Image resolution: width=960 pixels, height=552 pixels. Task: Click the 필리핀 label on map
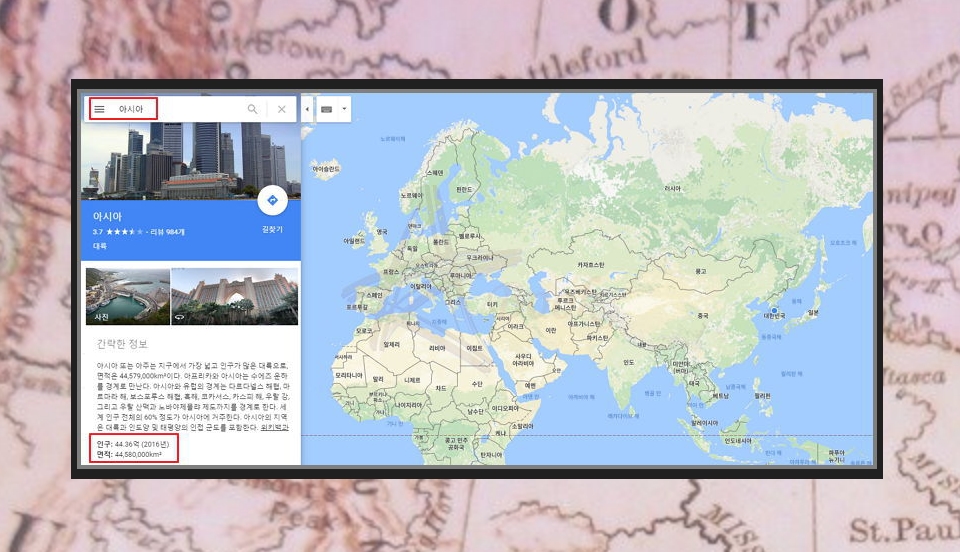[x=762, y=396]
